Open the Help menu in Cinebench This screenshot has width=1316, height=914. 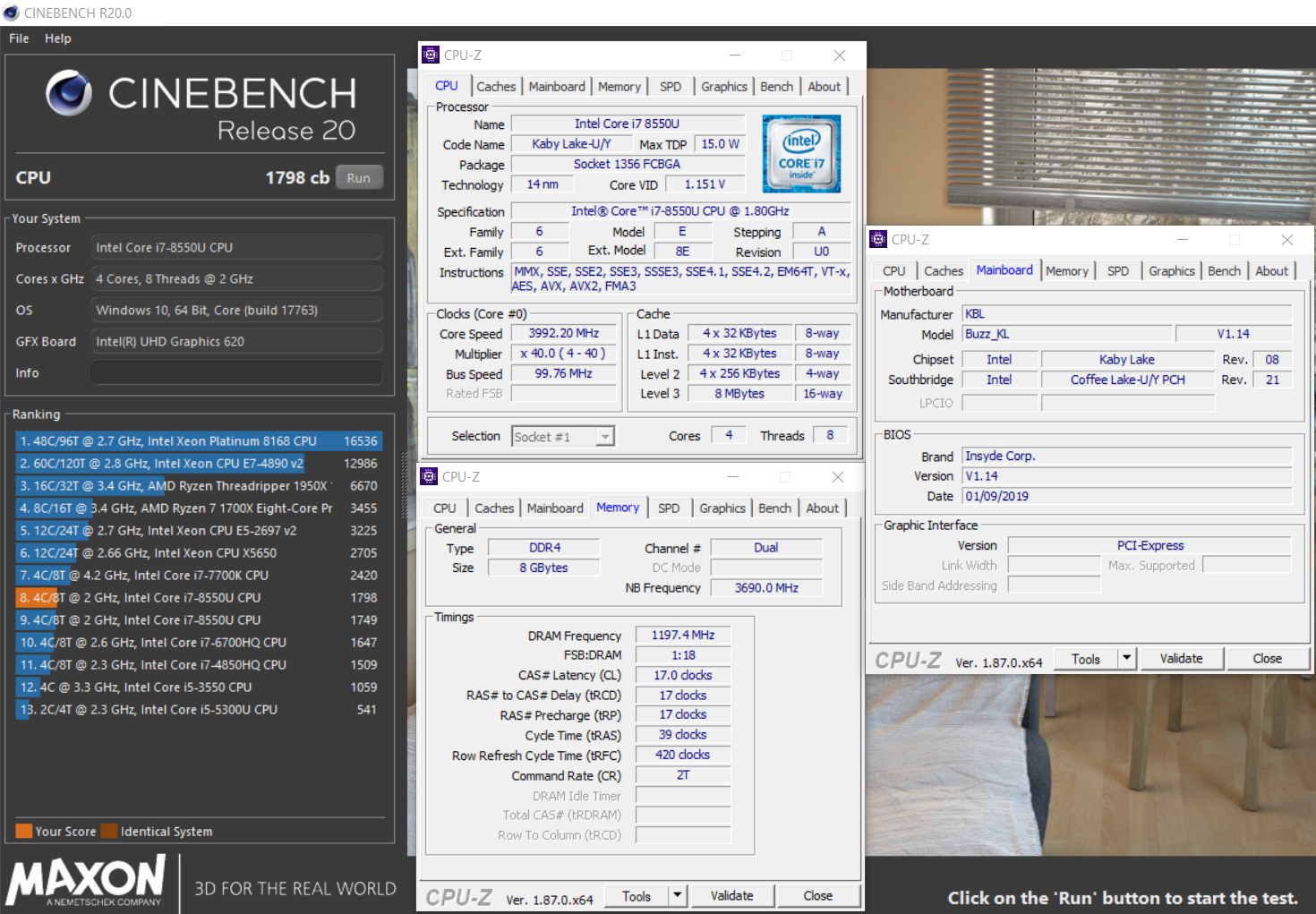point(58,38)
